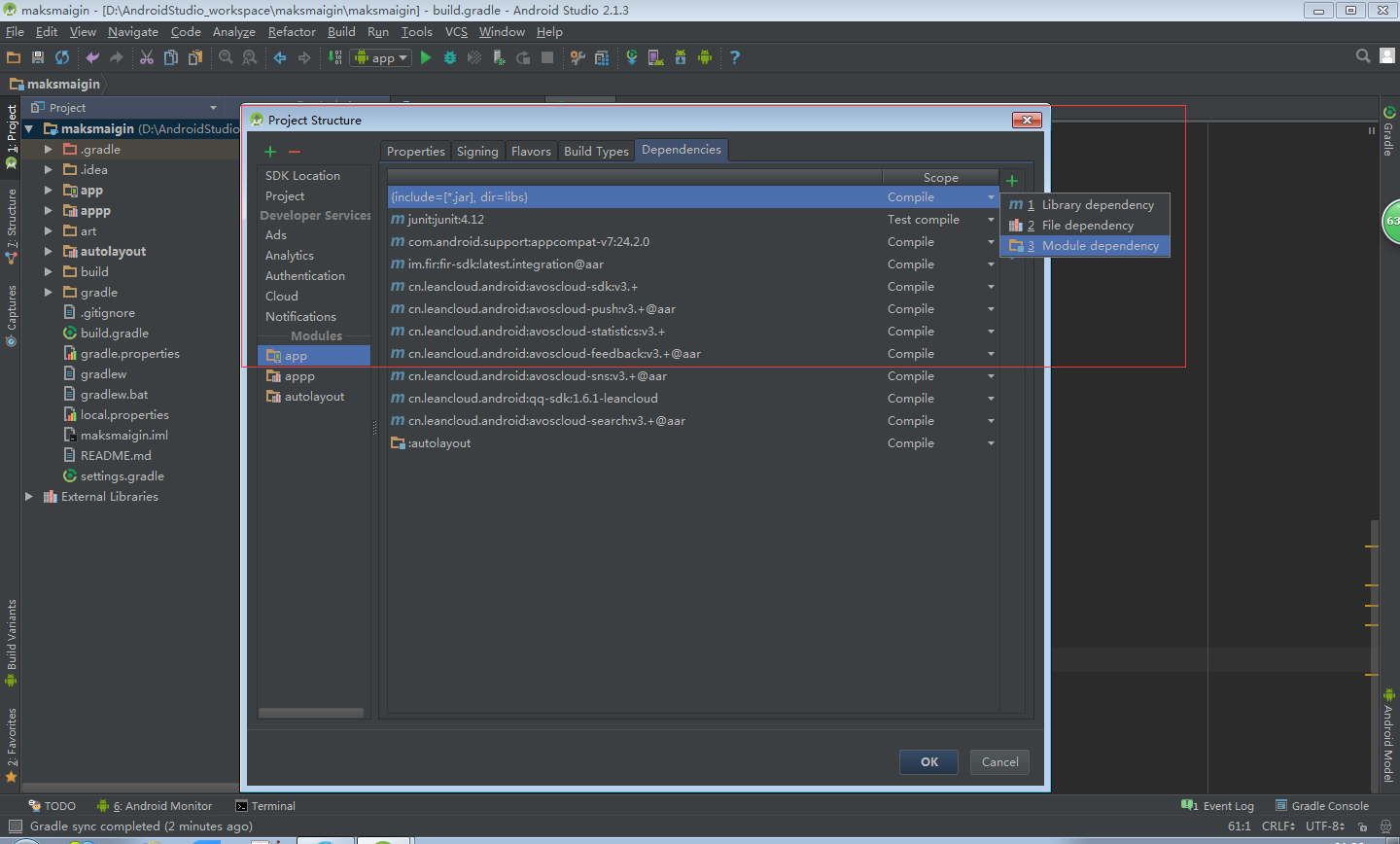Click green plus to add dependency

click(1012, 181)
